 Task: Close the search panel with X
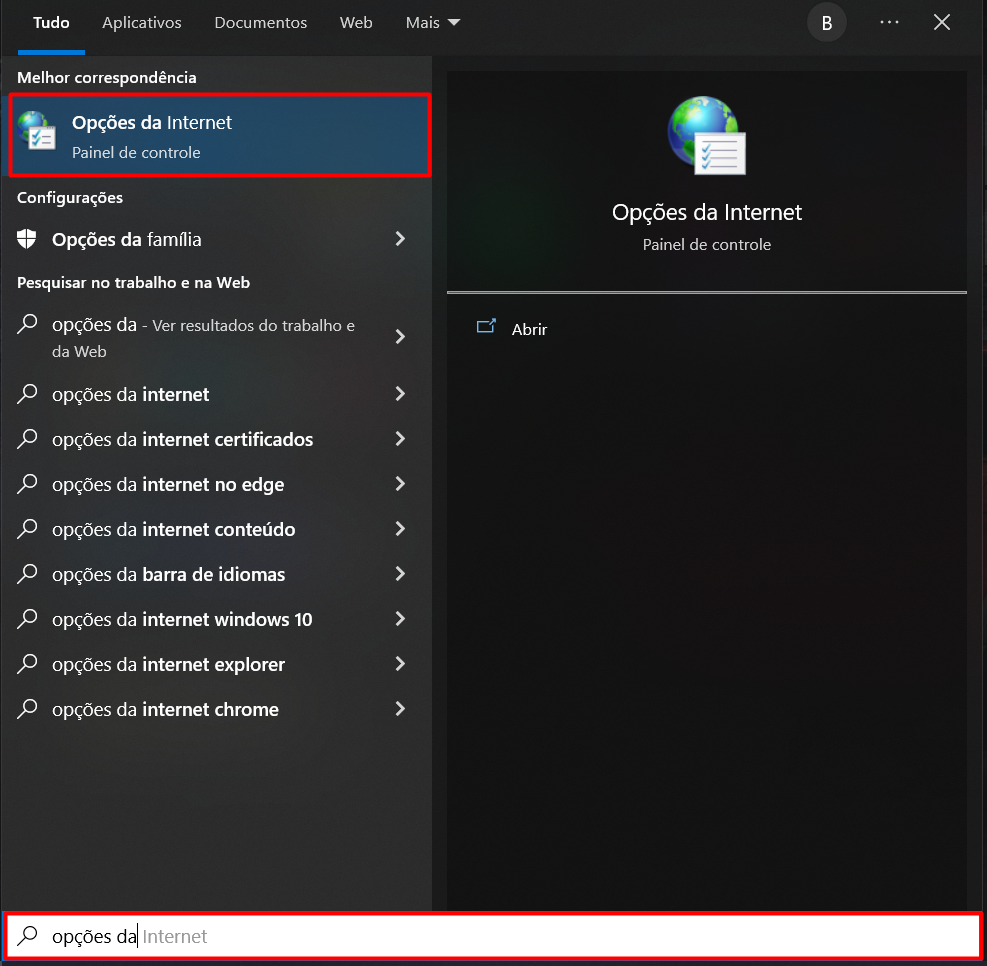pos(942,23)
